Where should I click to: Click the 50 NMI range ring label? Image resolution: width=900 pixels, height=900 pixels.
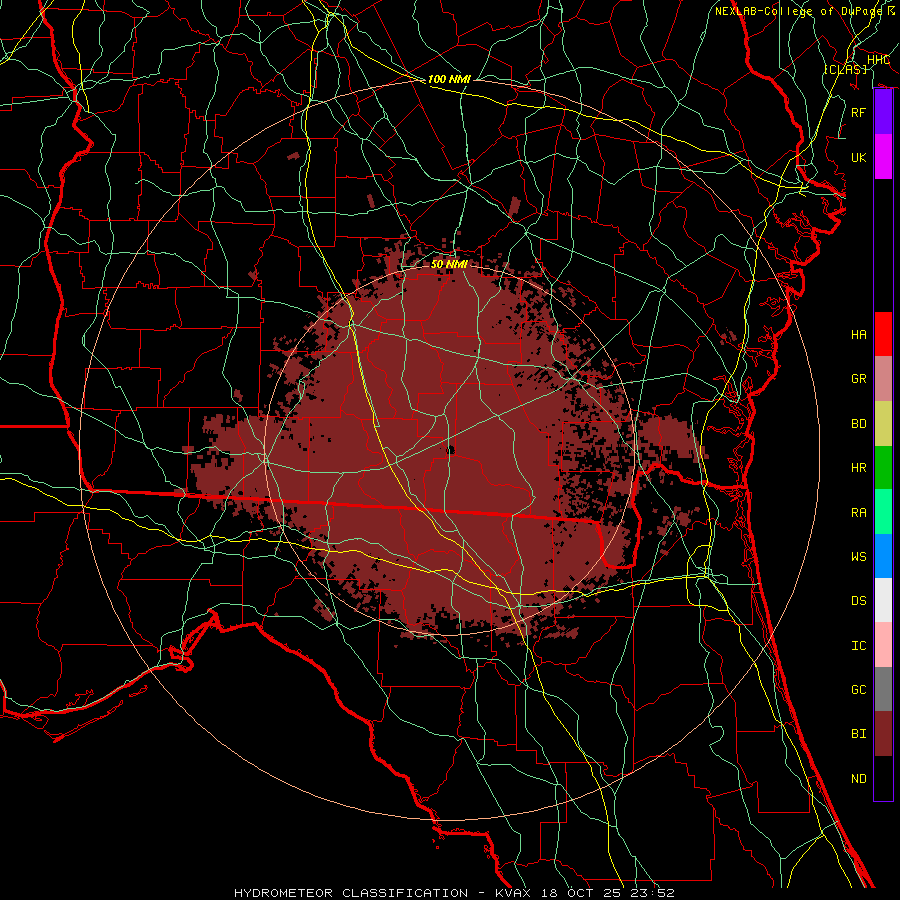point(449,264)
